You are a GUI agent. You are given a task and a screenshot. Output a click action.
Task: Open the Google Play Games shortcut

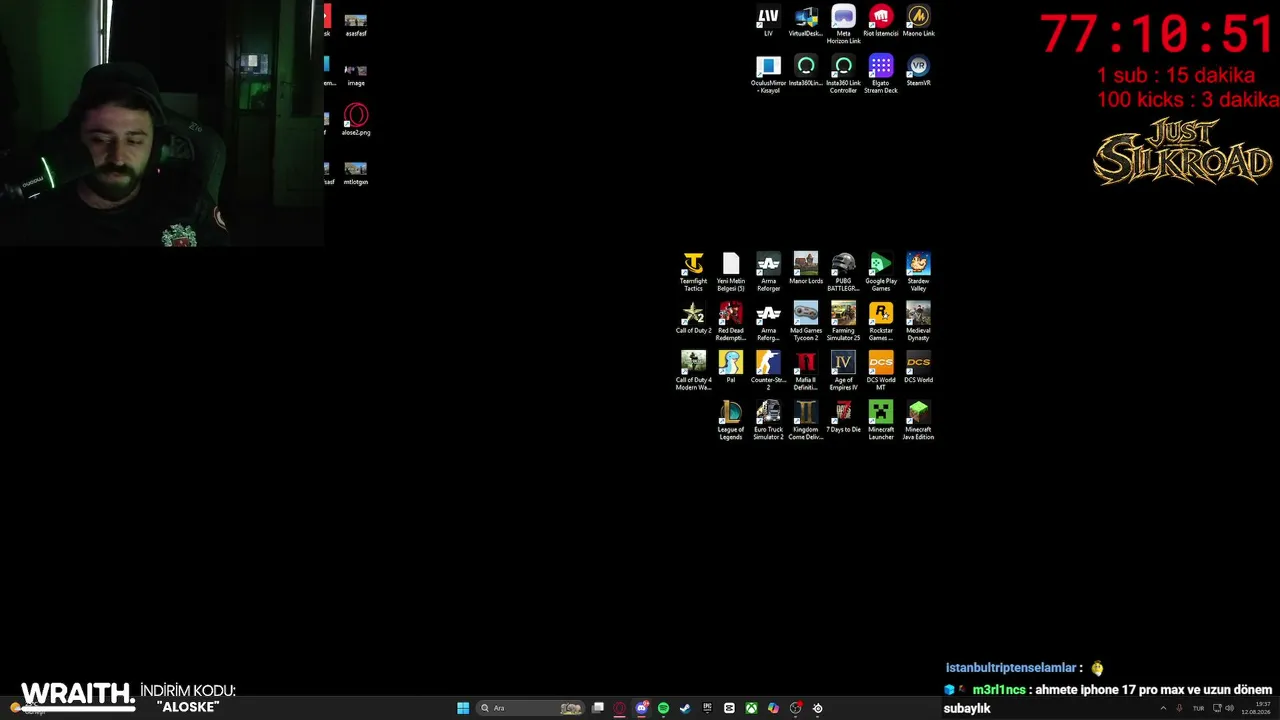click(881, 272)
